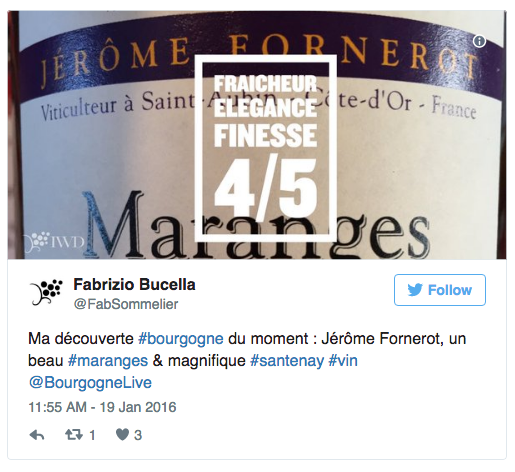Viewport: 515px width, 472px height.
Task: Click the 11:55 AM - 19 Jan 2016 timestamp
Action: [102, 407]
